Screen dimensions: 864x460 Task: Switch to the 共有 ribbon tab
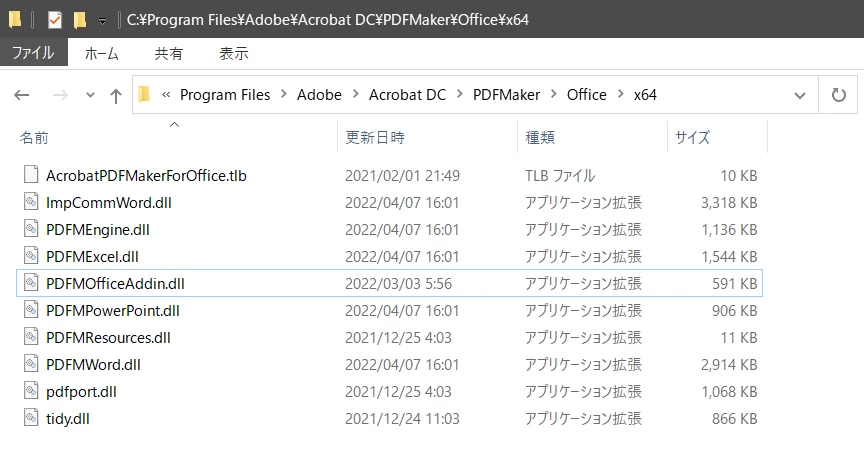point(169,53)
